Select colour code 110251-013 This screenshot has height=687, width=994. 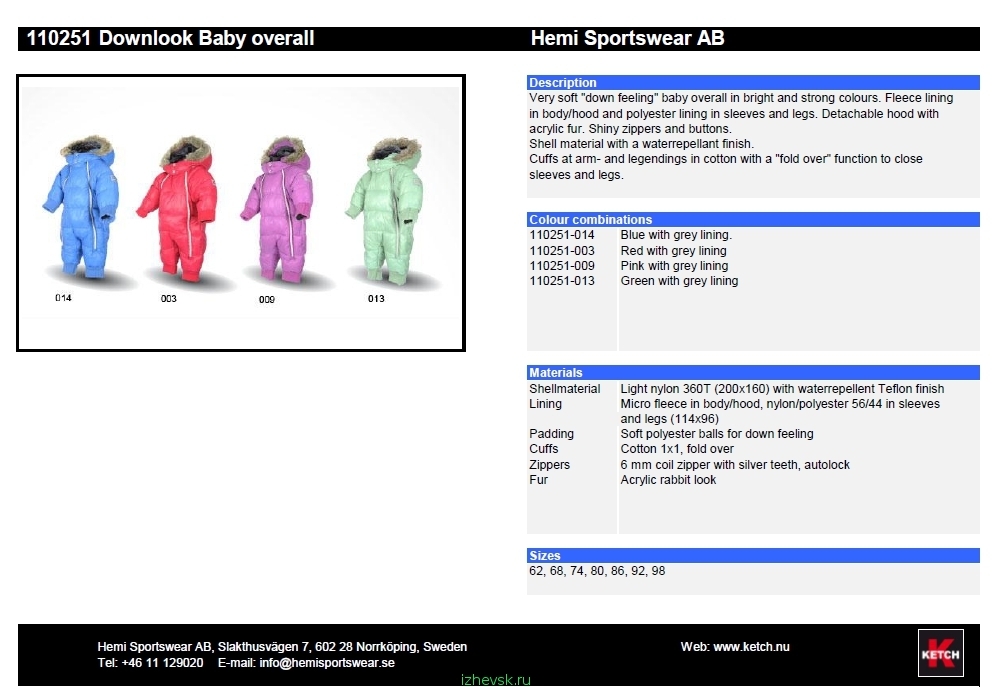pos(562,281)
